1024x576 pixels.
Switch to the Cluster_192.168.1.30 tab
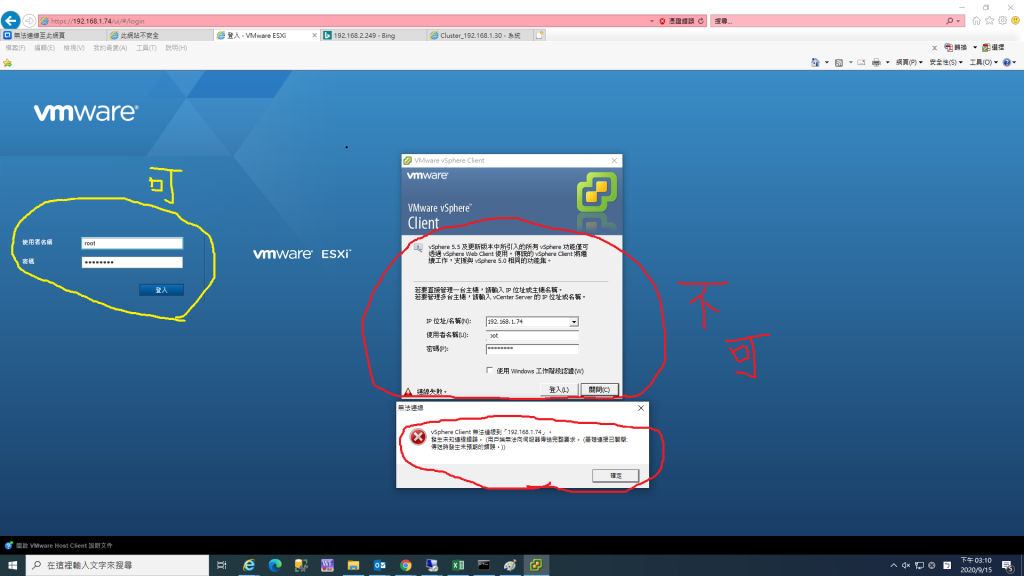(x=480, y=35)
